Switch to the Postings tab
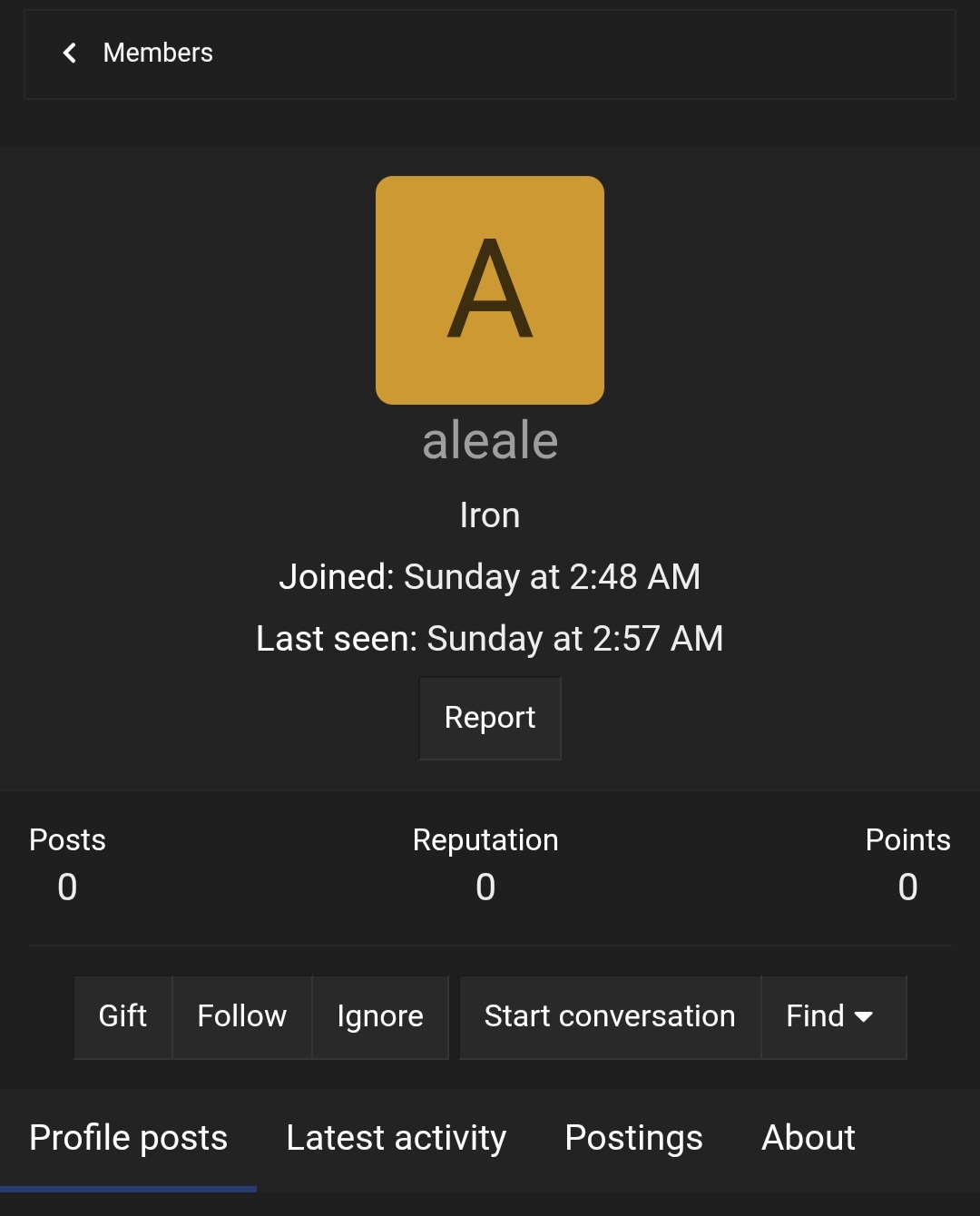The image size is (980, 1216). [633, 1138]
